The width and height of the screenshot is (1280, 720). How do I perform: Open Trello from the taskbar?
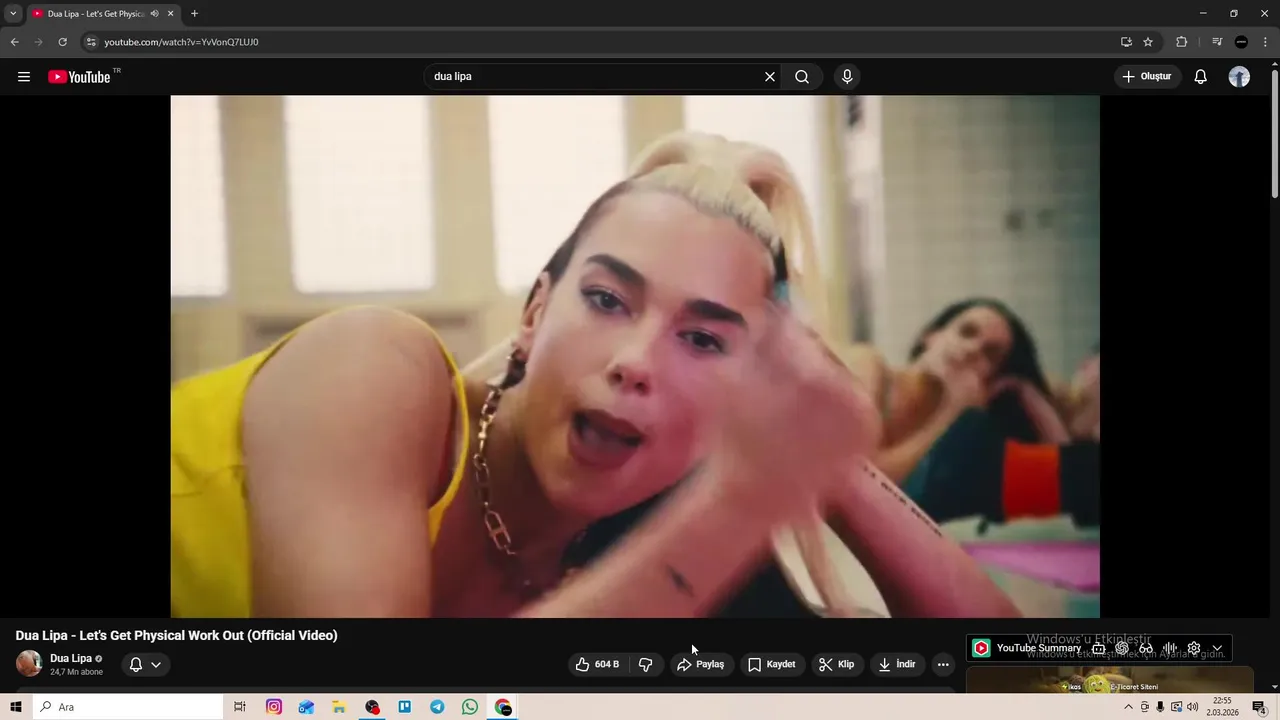coord(405,707)
